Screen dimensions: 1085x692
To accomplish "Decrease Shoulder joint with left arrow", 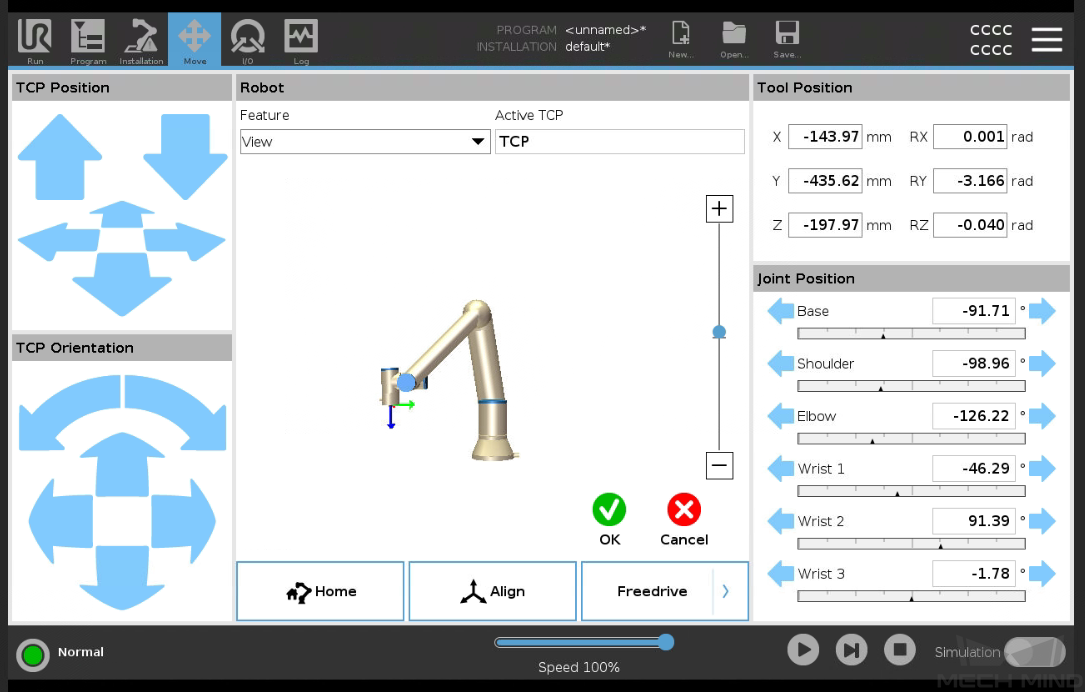I will point(781,363).
